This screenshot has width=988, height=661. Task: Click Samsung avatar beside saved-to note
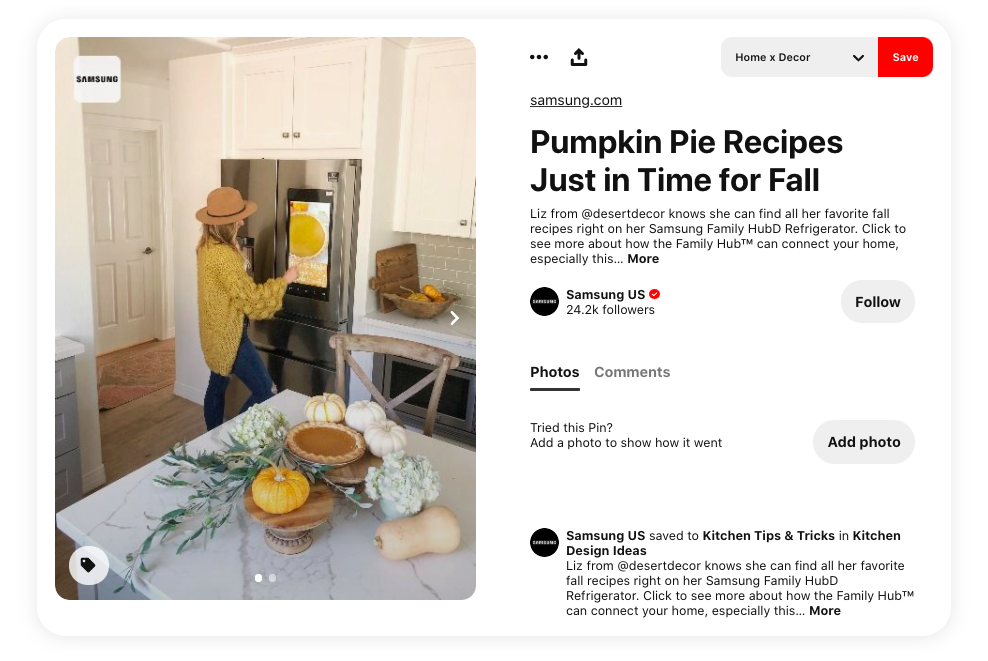pyautogui.click(x=544, y=543)
